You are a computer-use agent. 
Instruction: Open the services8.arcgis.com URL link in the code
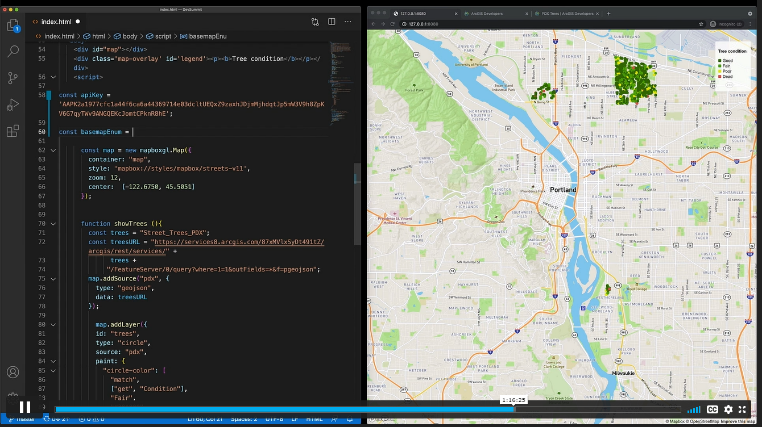[237, 242]
